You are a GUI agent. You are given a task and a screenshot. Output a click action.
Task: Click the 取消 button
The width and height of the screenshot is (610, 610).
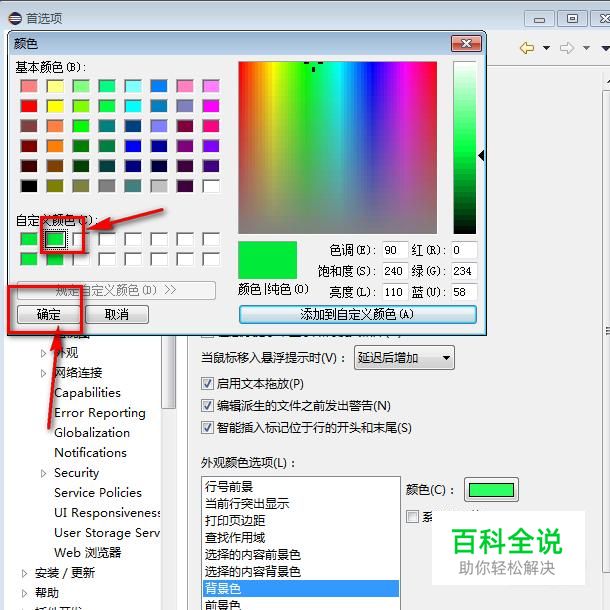[x=117, y=314]
